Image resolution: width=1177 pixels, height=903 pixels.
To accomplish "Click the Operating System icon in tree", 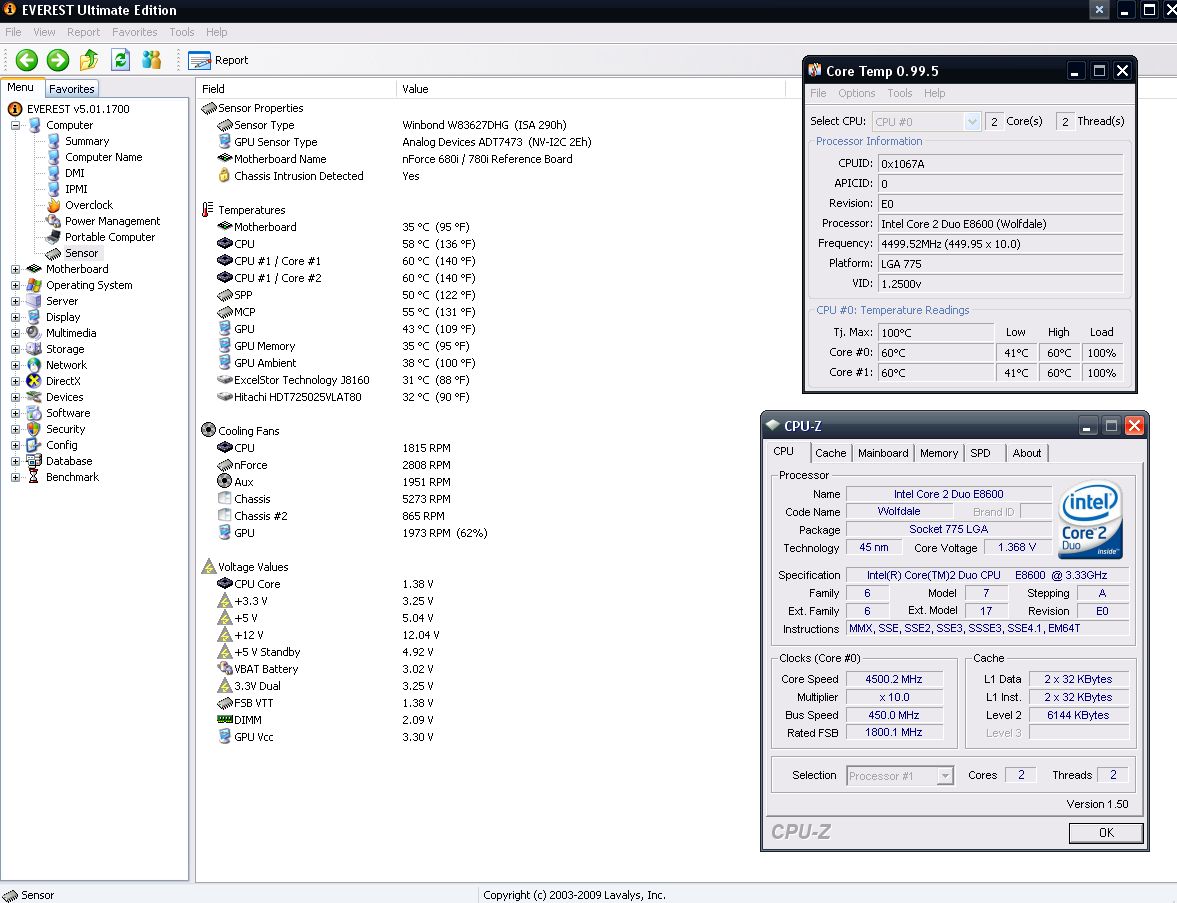I will pyautogui.click(x=34, y=284).
